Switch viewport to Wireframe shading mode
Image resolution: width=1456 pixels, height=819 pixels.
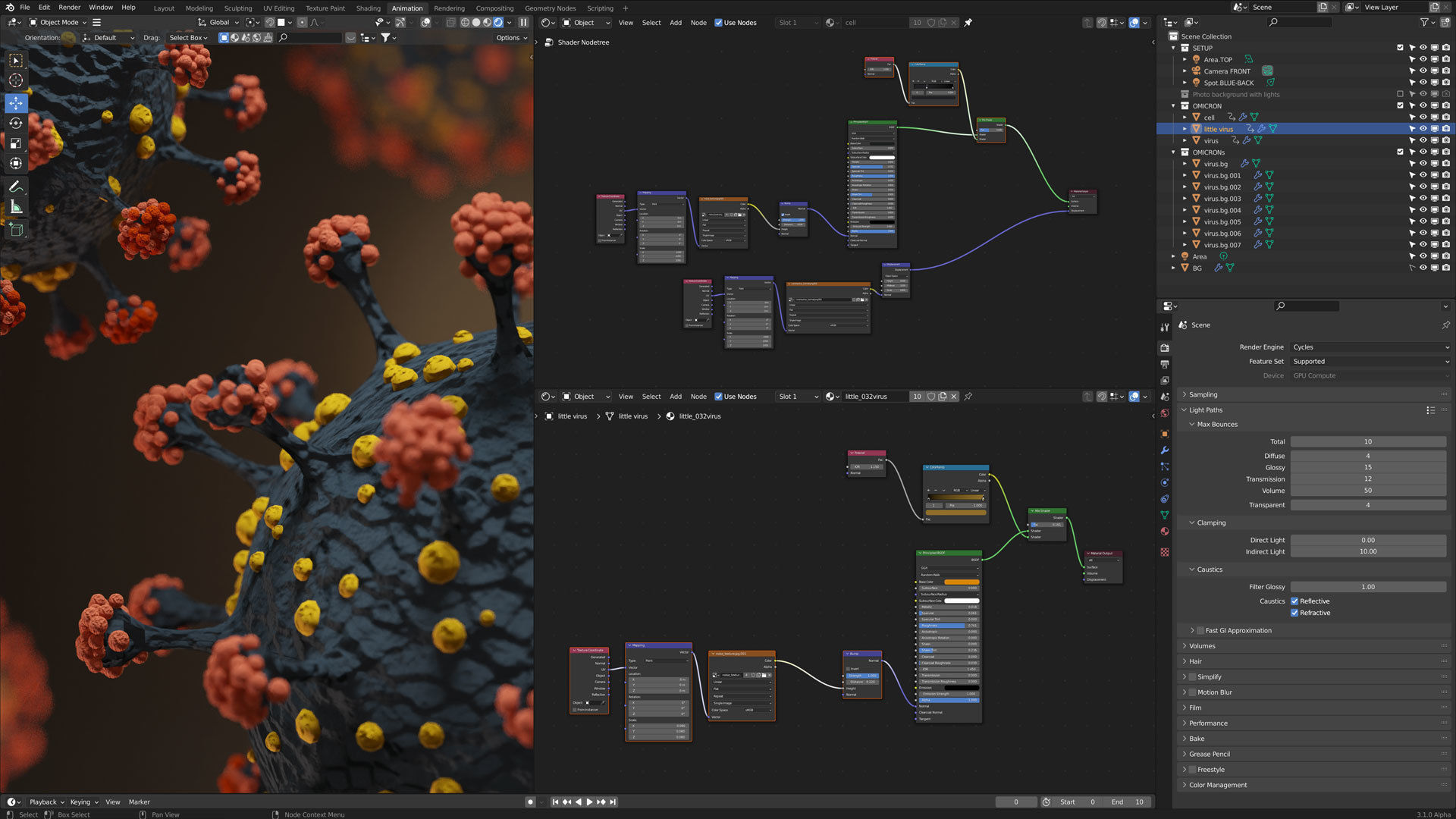point(465,23)
